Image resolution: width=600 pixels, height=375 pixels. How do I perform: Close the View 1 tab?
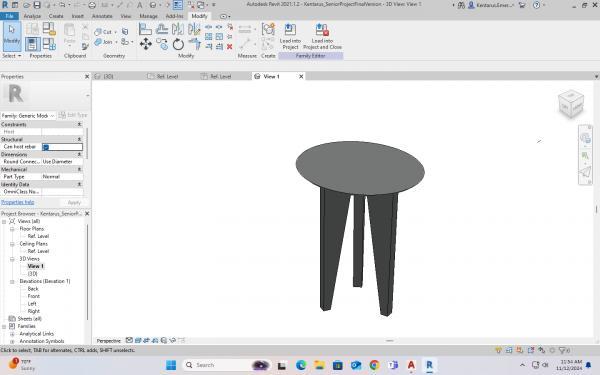[x=301, y=77]
